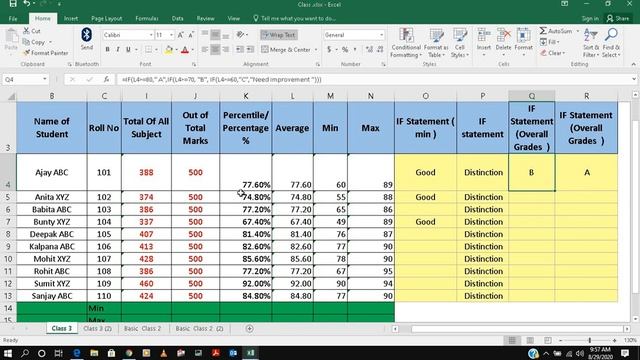
Task: Apply the yellow Fill Color bucket
Action: [169, 50]
